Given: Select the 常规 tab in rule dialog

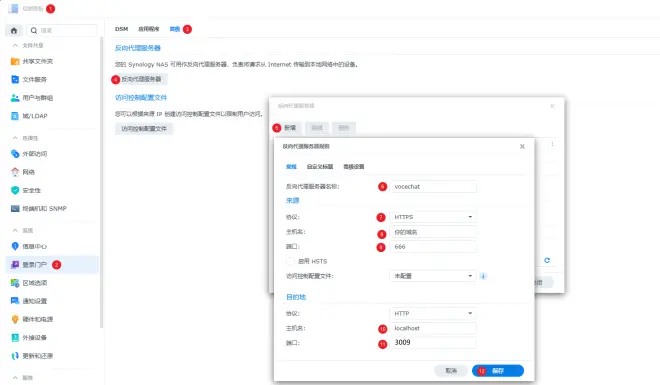Looking at the screenshot, I should click(291, 167).
